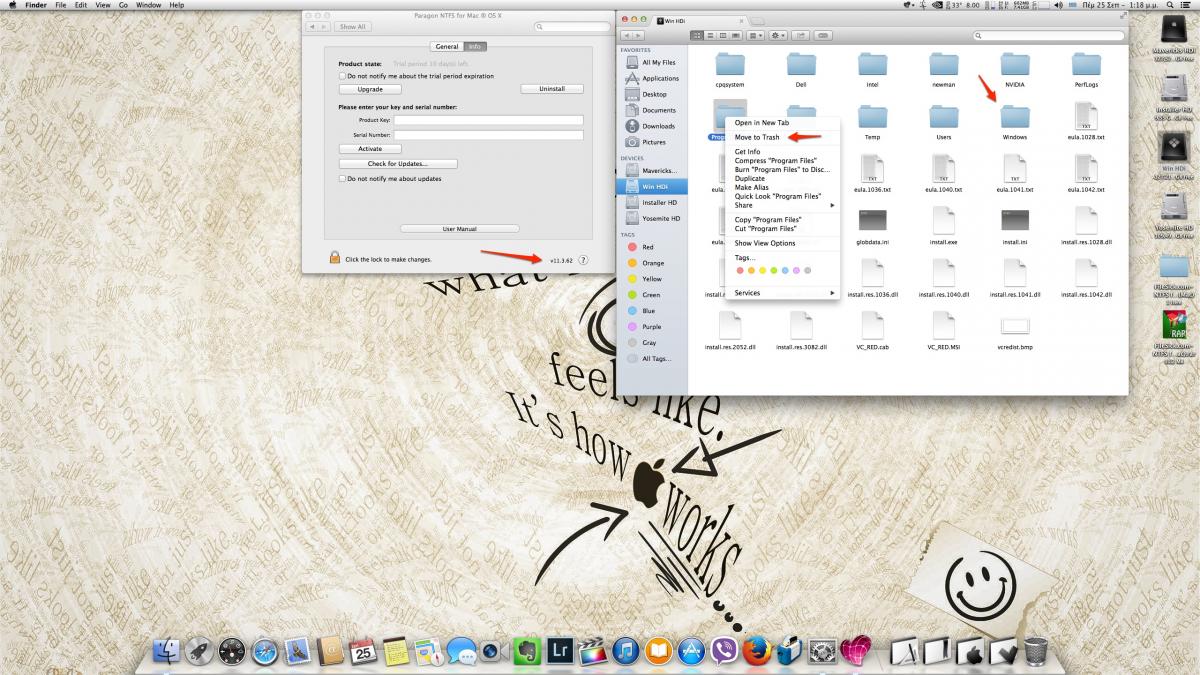Click the Finder search field
Image resolution: width=1200 pixels, height=675 pixels.
(1048, 35)
